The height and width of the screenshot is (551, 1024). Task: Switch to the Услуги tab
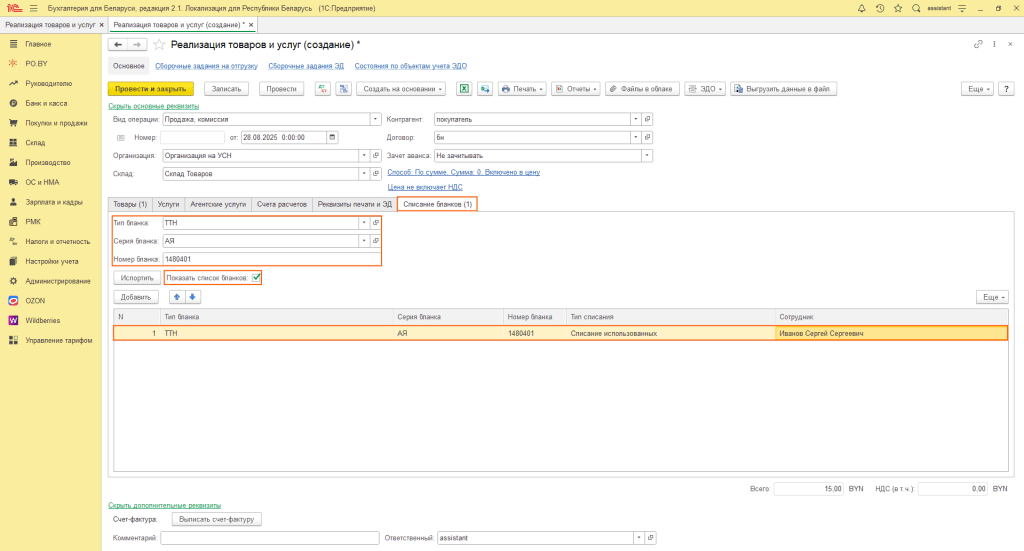point(168,204)
